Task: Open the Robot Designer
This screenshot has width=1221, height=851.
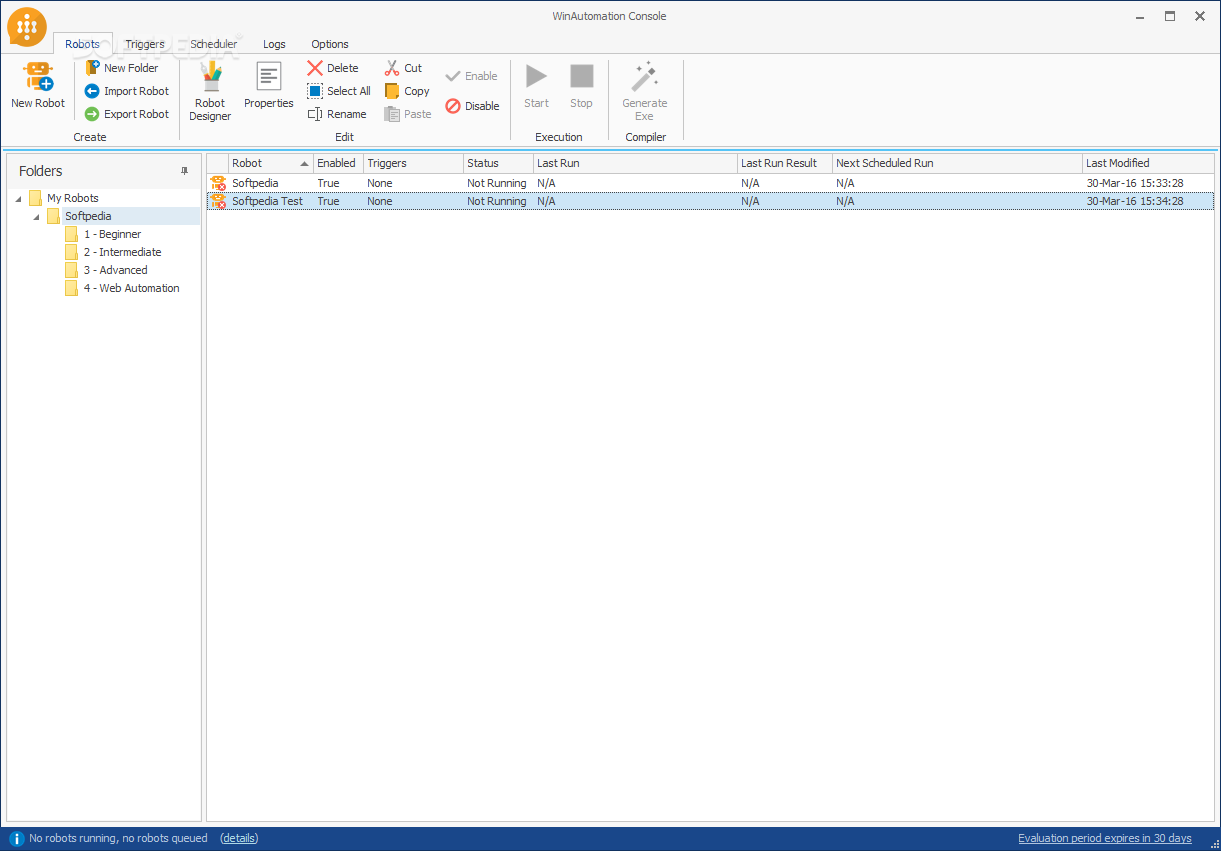Action: click(210, 91)
